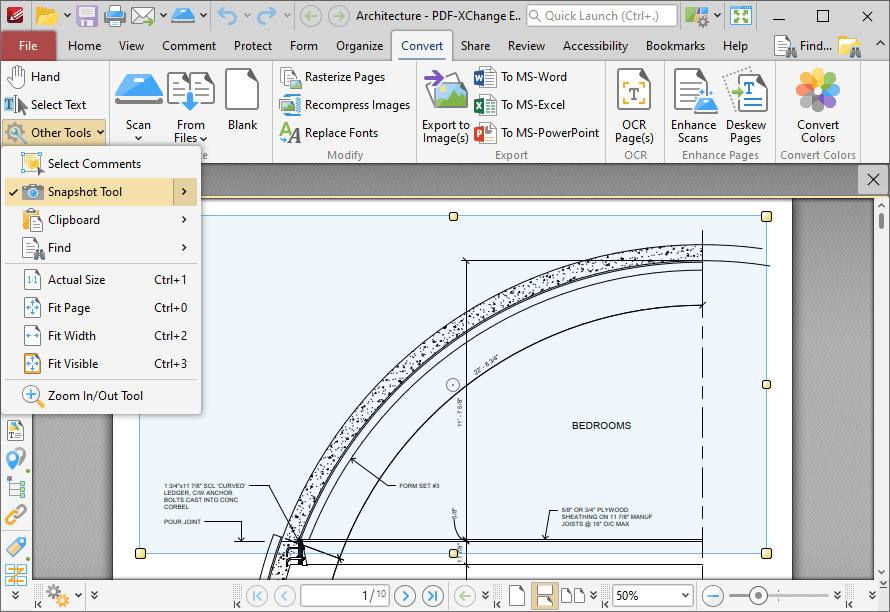
Task: Expand the Clipboard submenu
Action: [75, 219]
